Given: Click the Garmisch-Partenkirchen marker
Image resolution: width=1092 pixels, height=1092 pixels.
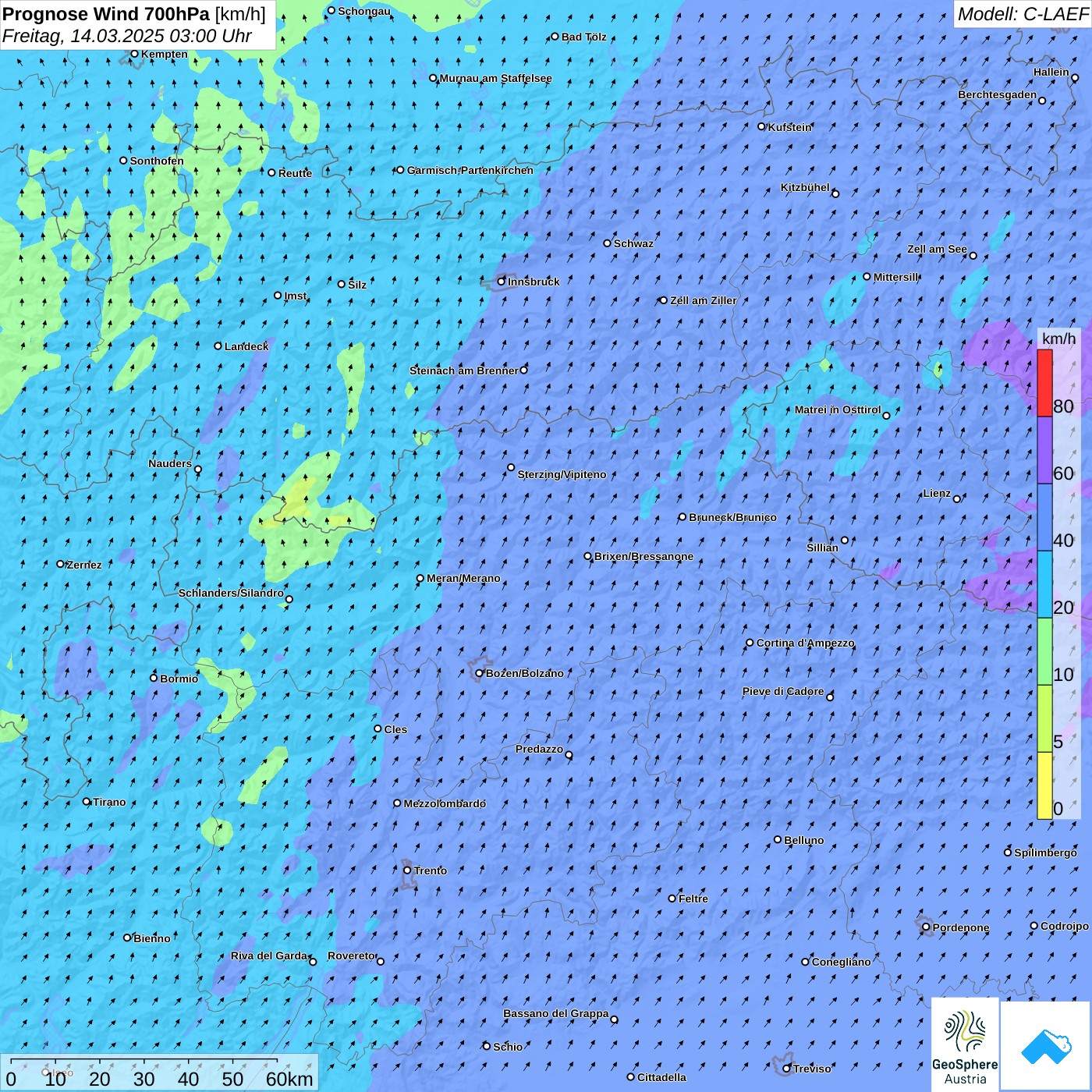Looking at the screenshot, I should click(400, 170).
